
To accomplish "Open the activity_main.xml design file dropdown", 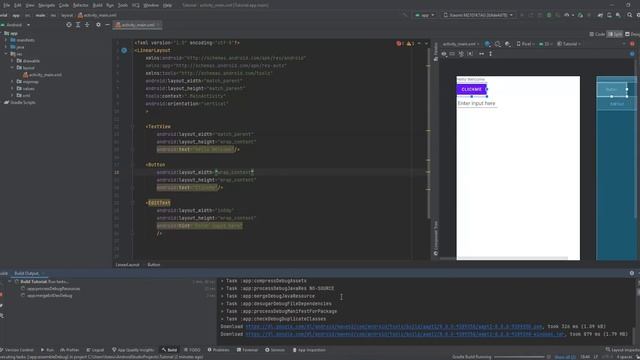I will pyautogui.click(x=461, y=44).
